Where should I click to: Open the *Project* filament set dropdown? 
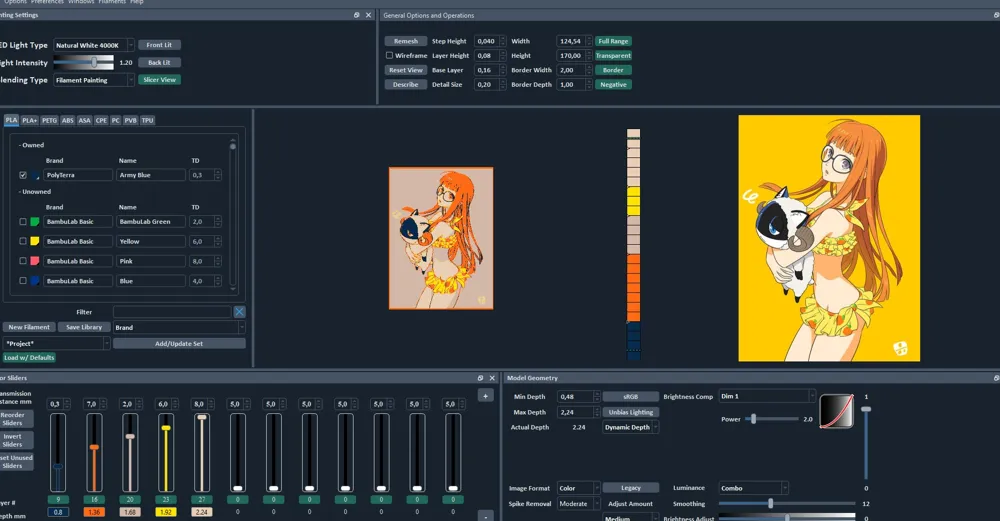click(x=56, y=344)
